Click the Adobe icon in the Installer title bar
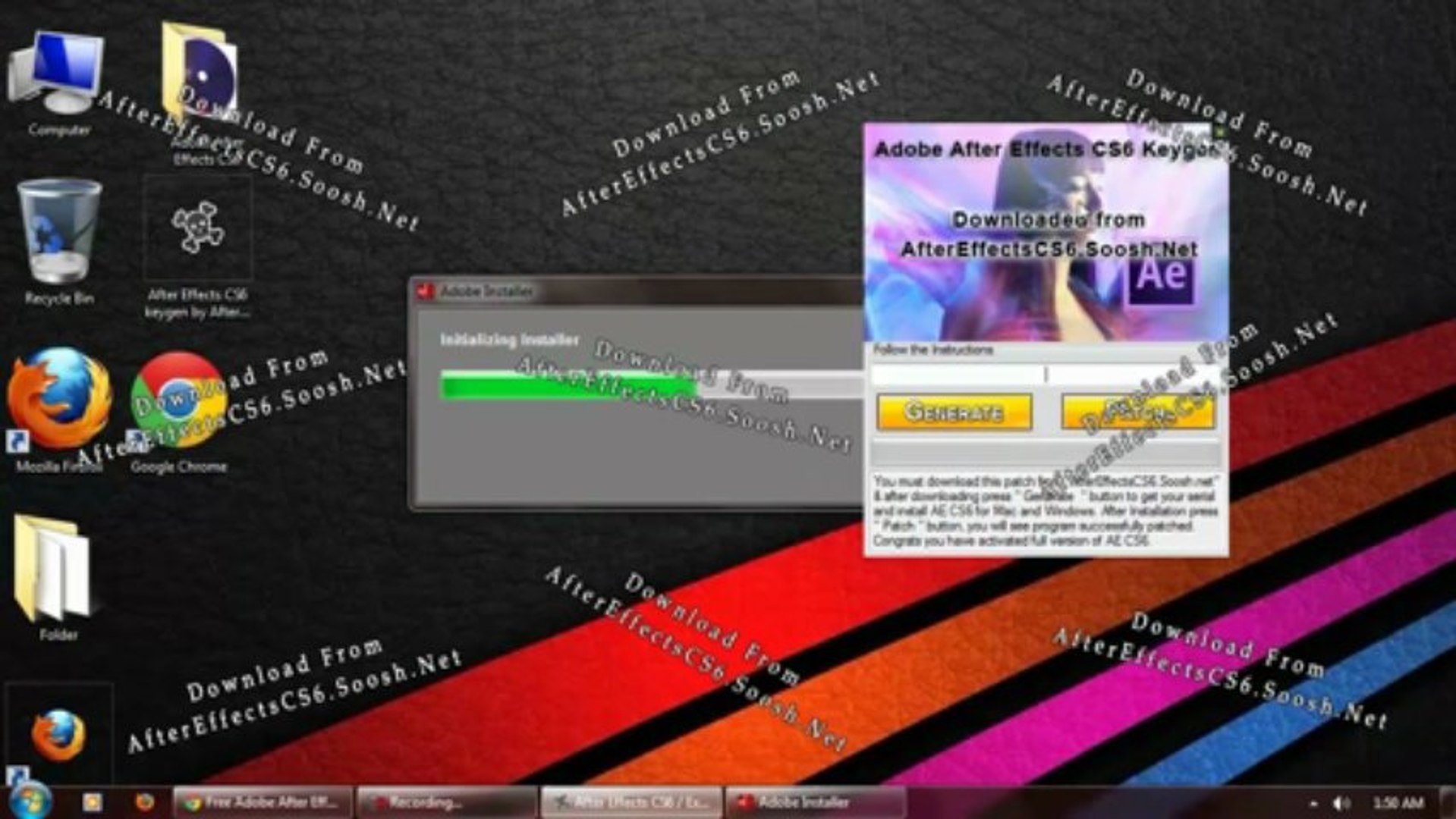The height and width of the screenshot is (819, 1456). [x=426, y=290]
